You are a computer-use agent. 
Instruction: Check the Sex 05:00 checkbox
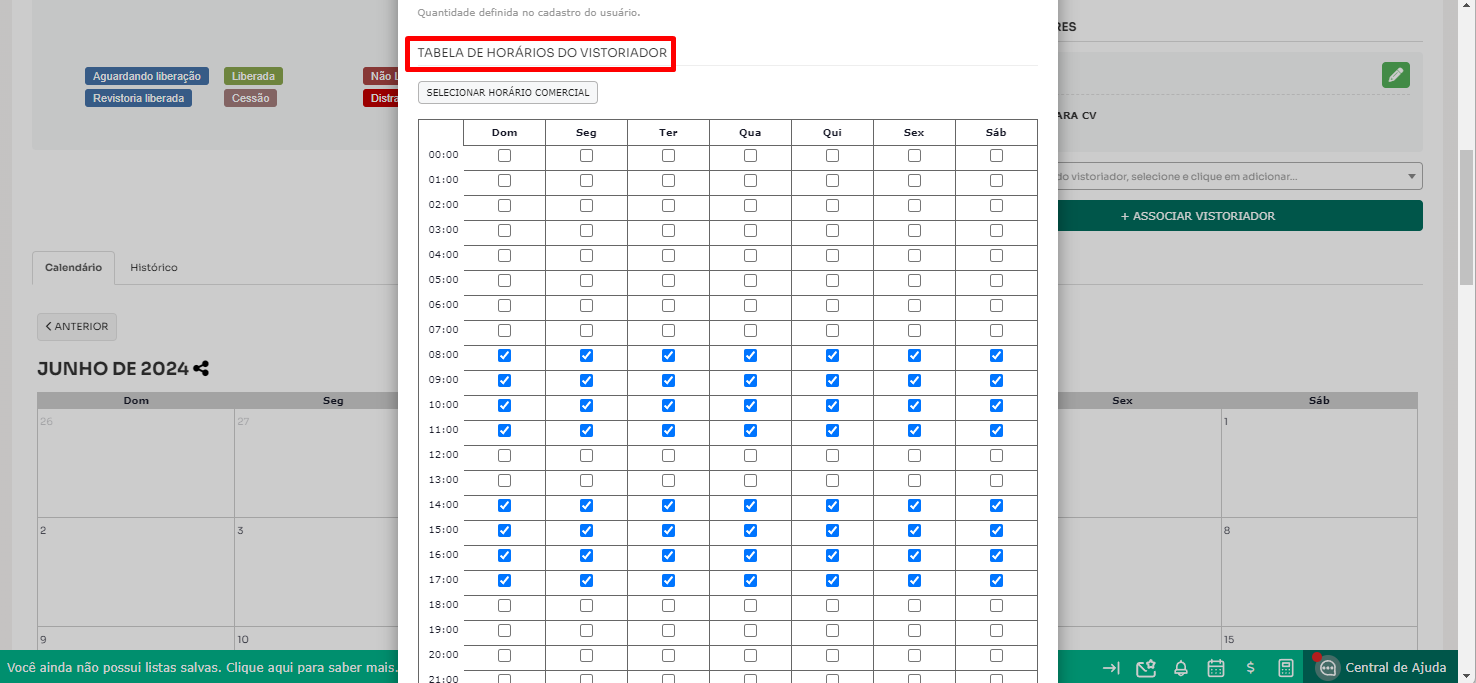[x=914, y=280]
